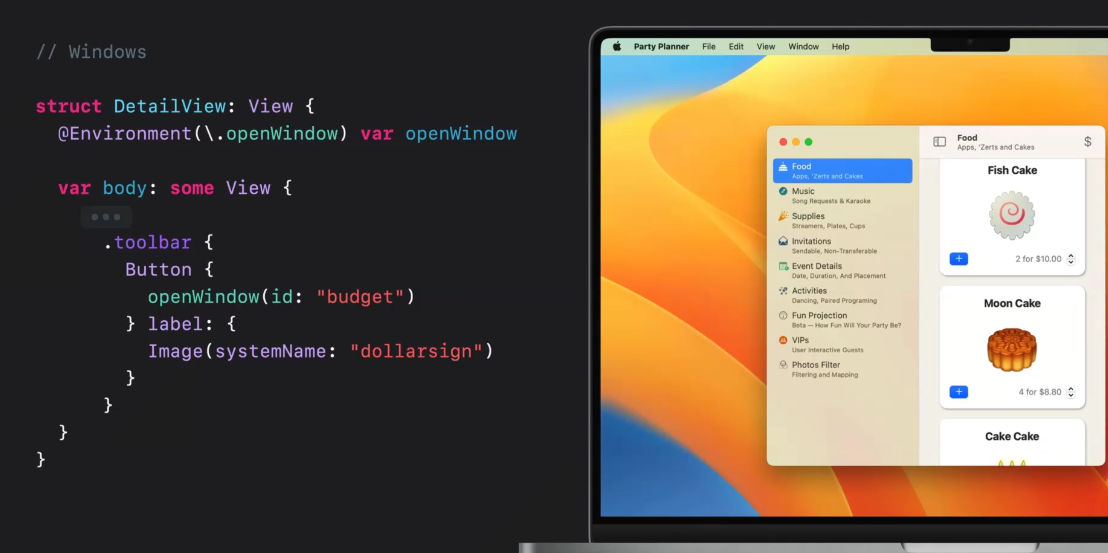
Task: Click the Supplies party popper icon
Action: (x=783, y=216)
